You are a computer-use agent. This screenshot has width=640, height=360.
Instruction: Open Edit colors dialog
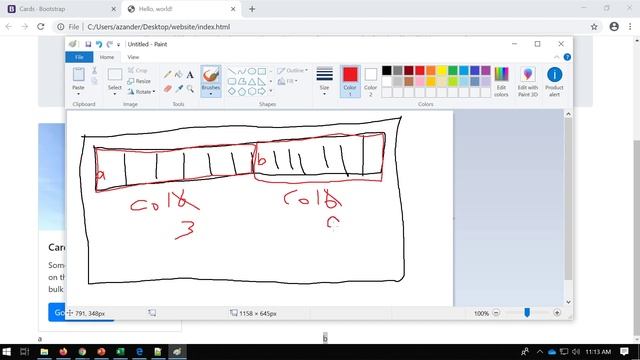[x=501, y=82]
